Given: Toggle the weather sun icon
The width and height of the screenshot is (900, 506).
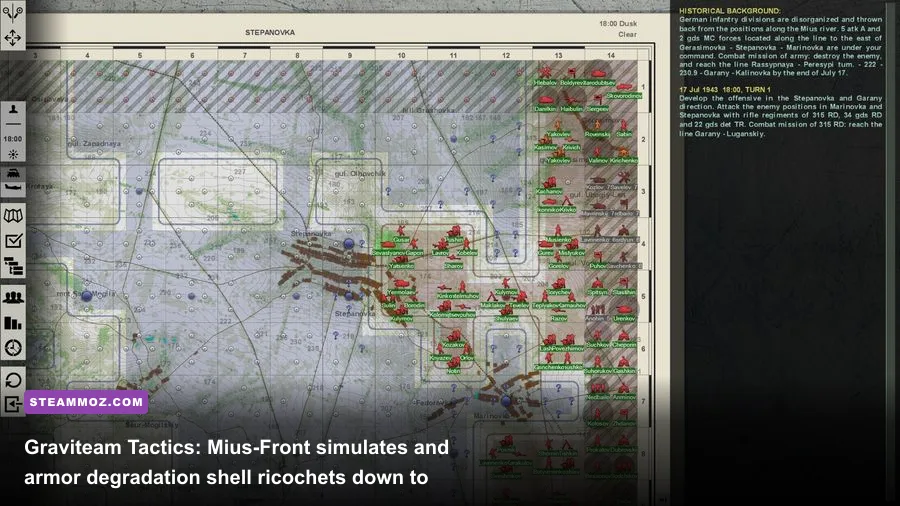Looking at the screenshot, I should point(13,154).
